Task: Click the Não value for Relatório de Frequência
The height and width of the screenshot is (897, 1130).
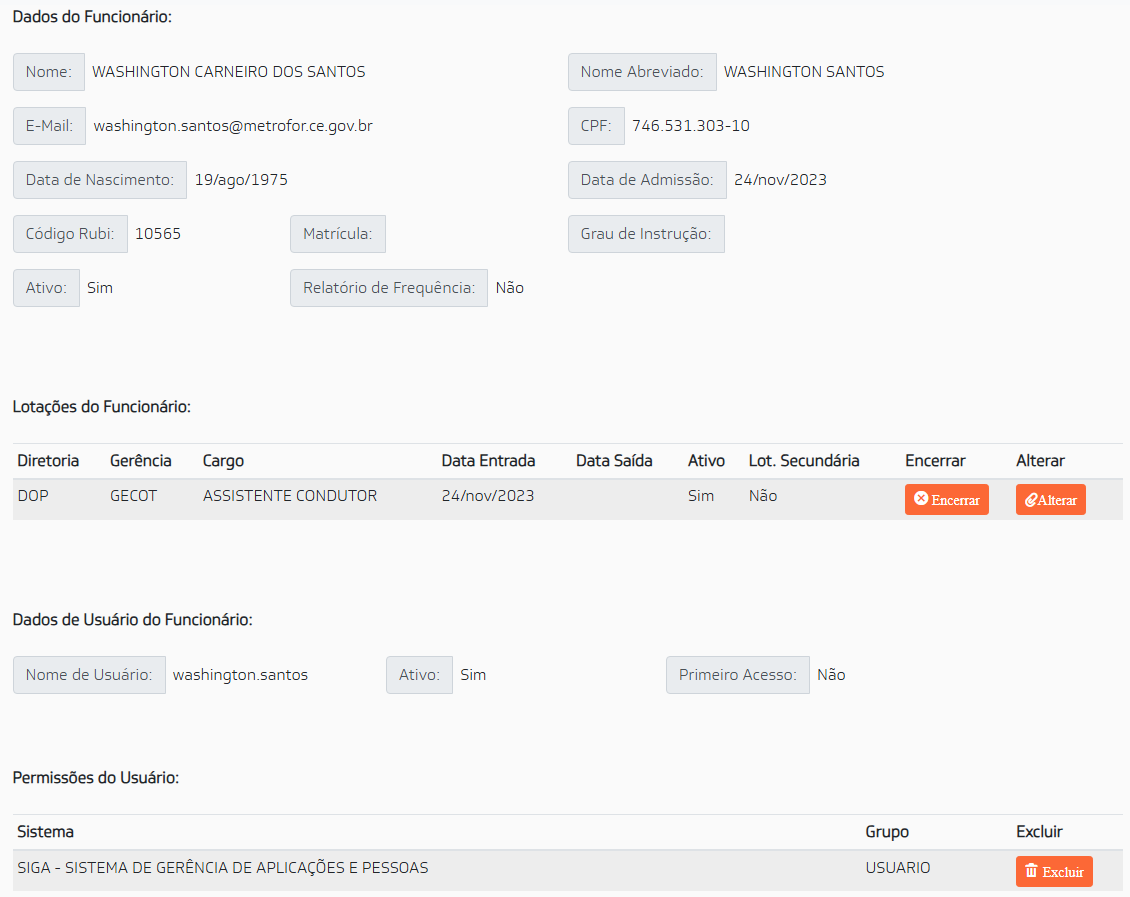Action: click(x=510, y=288)
